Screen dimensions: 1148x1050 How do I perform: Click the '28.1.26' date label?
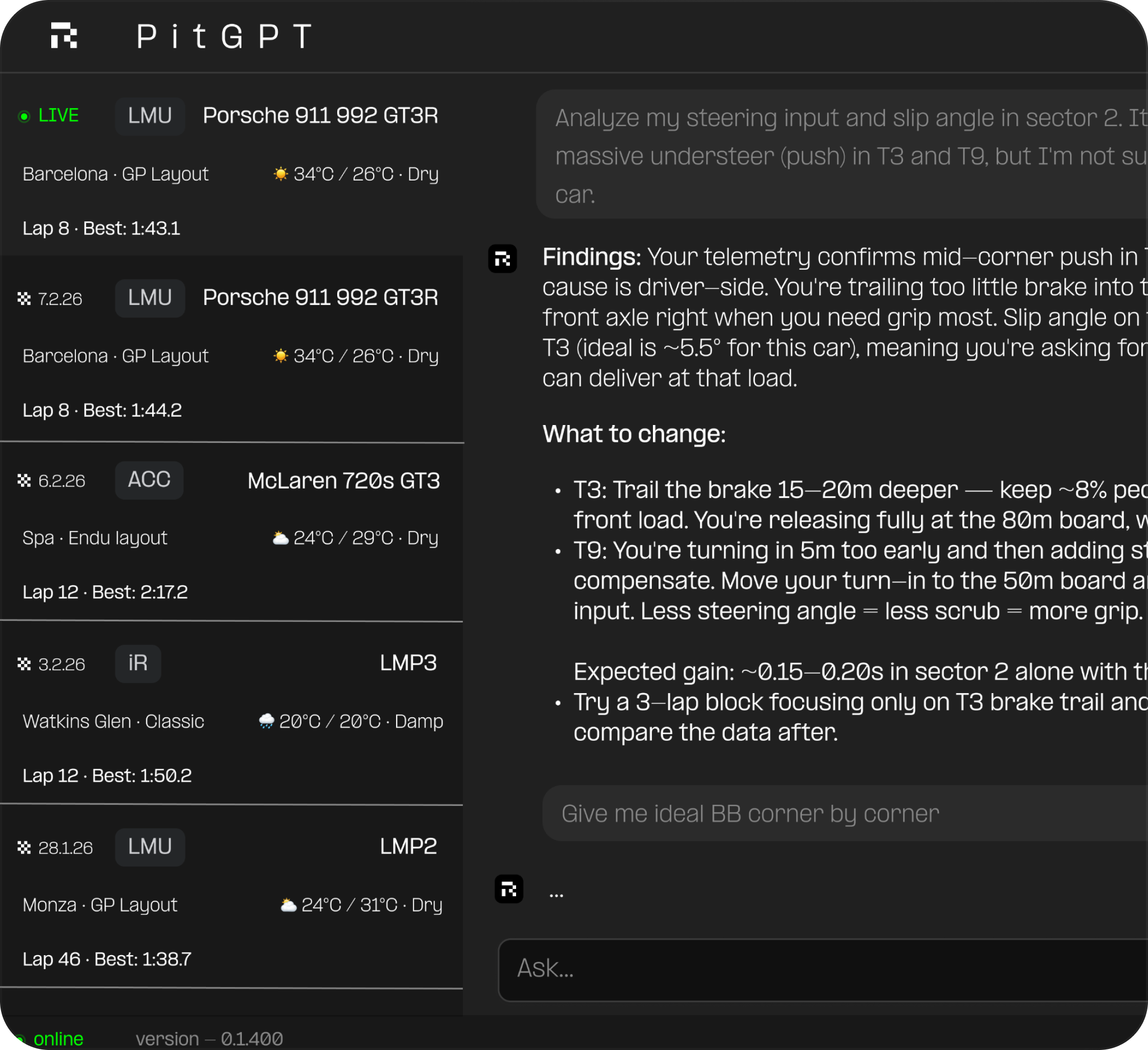[65, 849]
